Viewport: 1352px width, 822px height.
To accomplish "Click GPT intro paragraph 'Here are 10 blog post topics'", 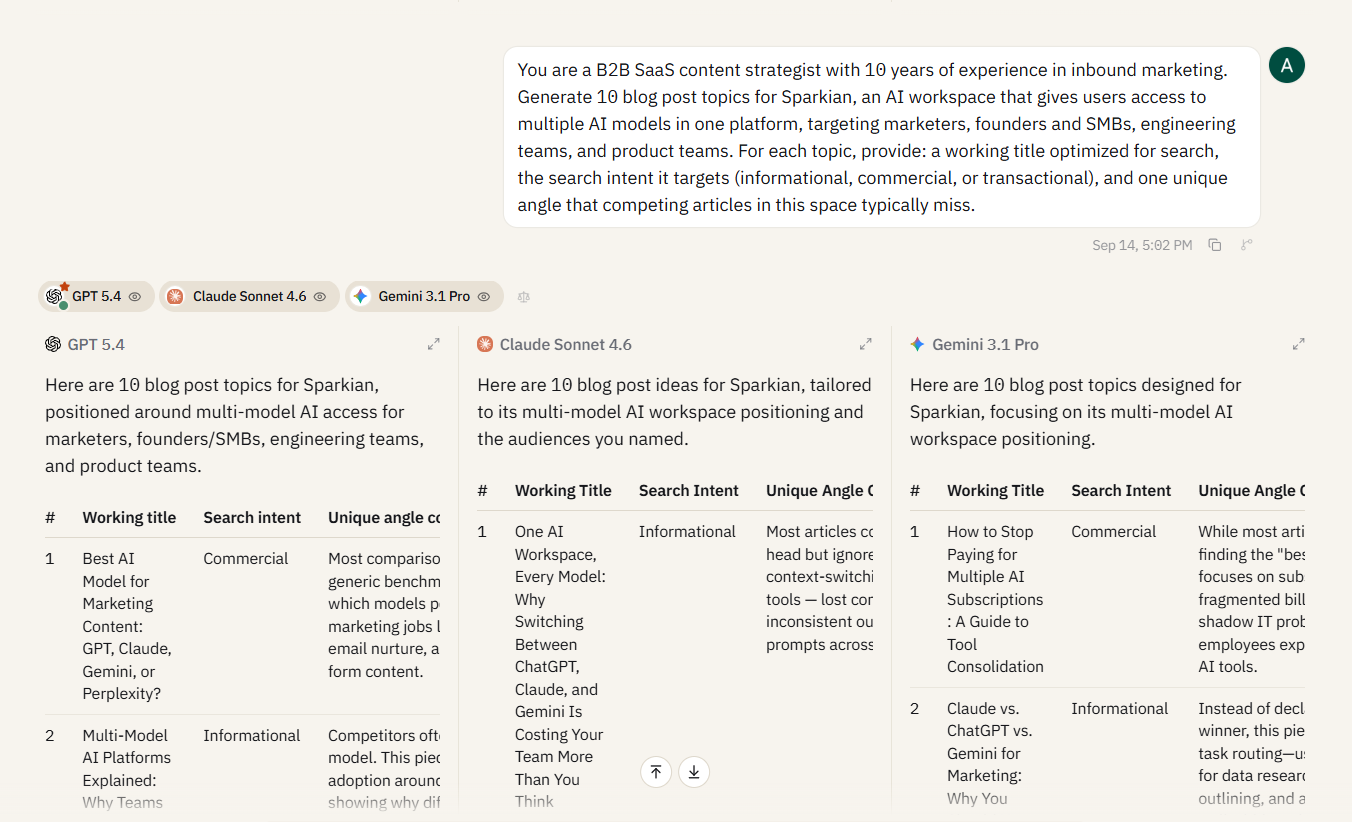I will pyautogui.click(x=235, y=425).
